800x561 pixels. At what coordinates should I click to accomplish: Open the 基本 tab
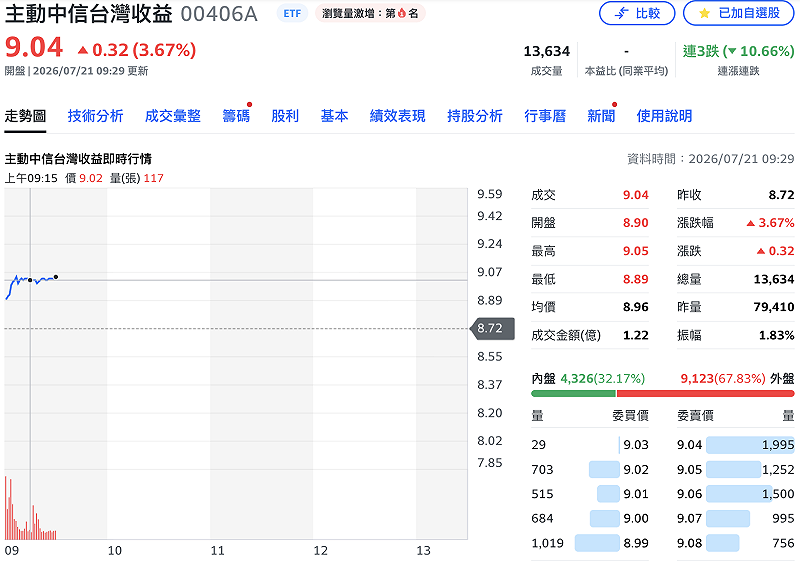pos(334,116)
